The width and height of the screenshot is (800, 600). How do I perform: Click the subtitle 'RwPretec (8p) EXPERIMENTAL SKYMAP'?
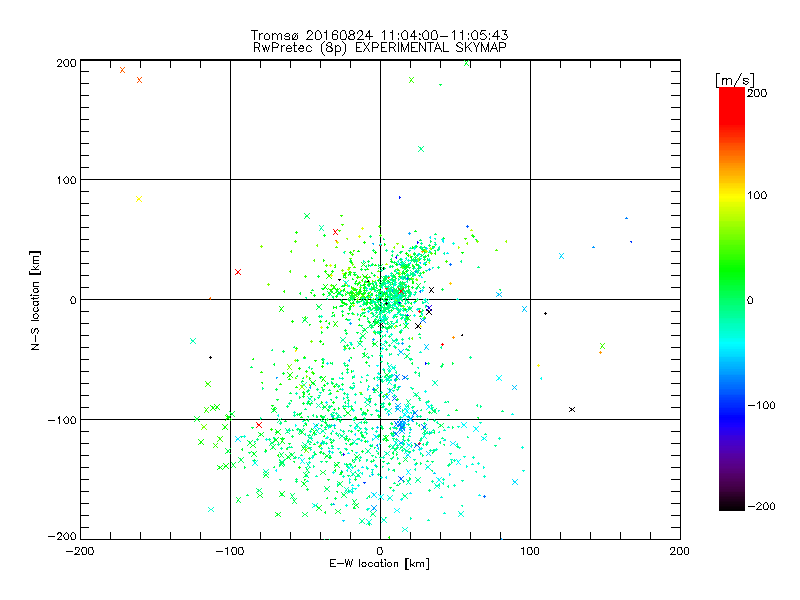(380, 47)
